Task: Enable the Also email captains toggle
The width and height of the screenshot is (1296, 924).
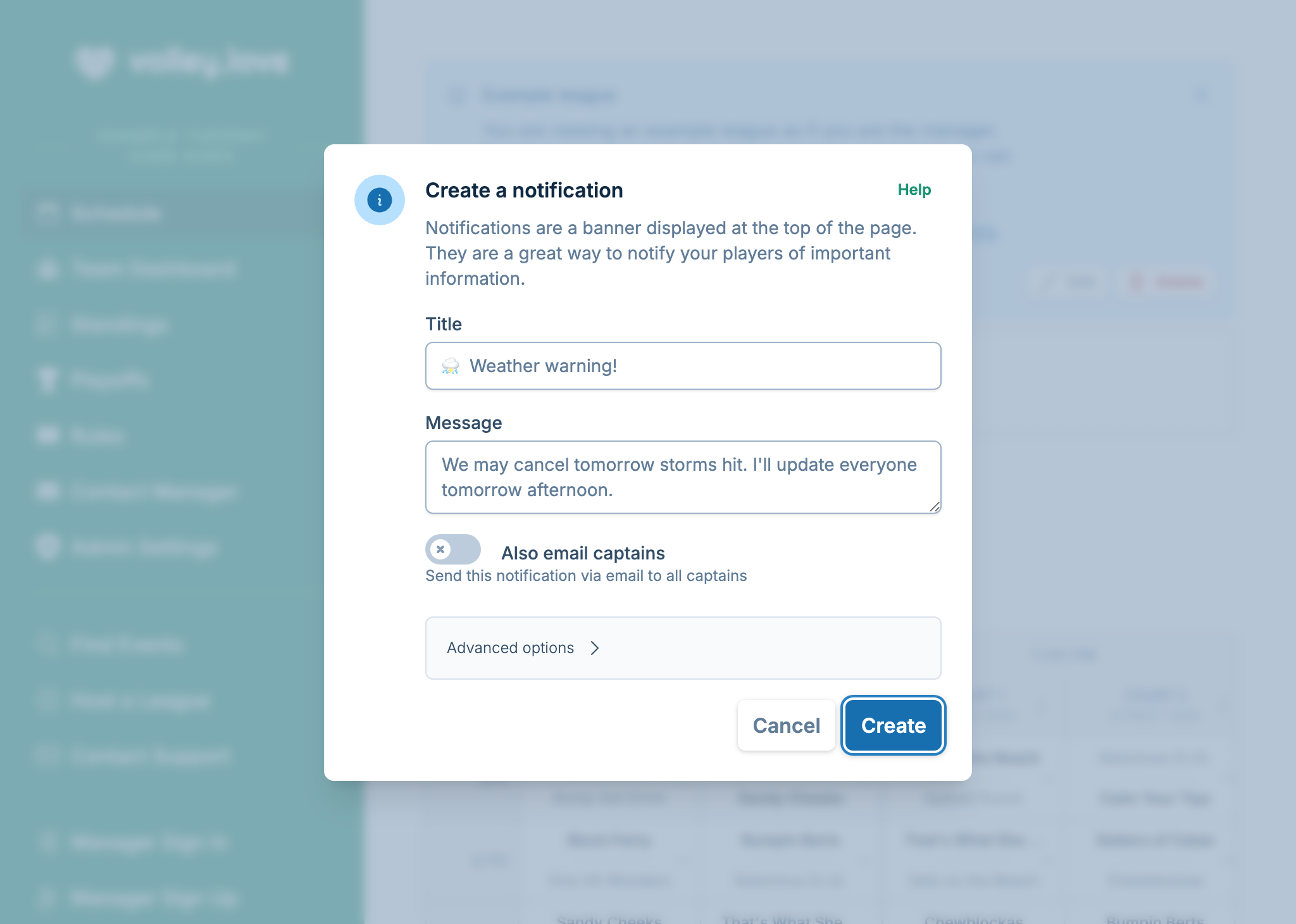Action: (x=452, y=550)
